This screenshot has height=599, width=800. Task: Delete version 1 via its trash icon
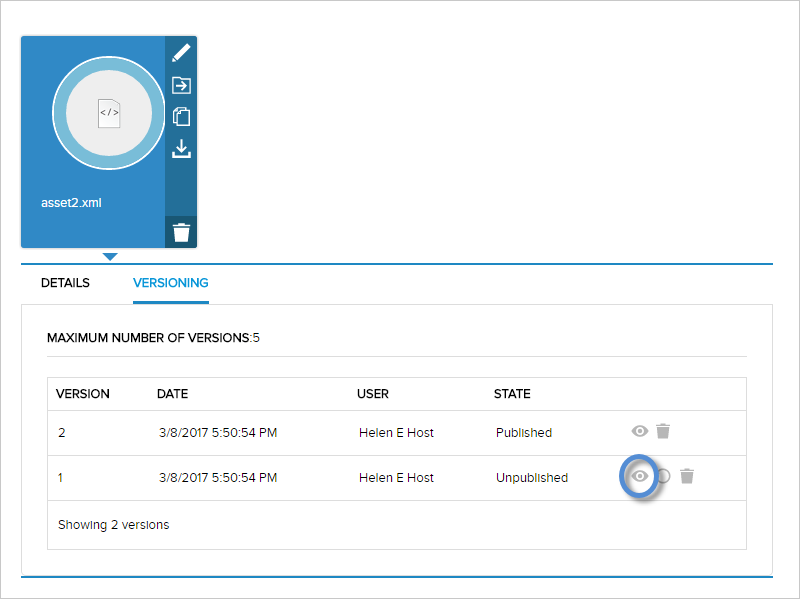(x=687, y=476)
